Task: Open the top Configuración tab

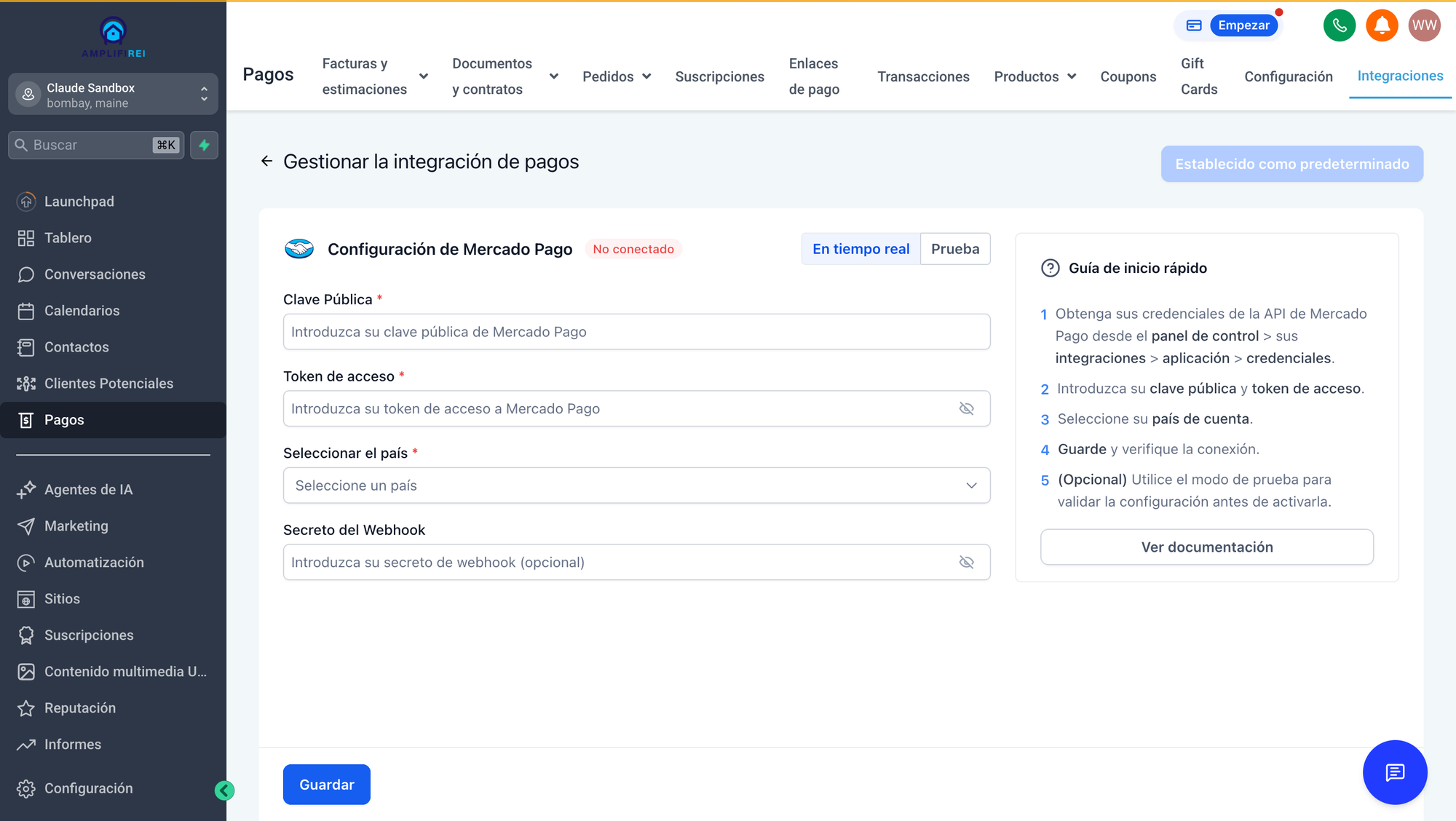Action: [1288, 76]
